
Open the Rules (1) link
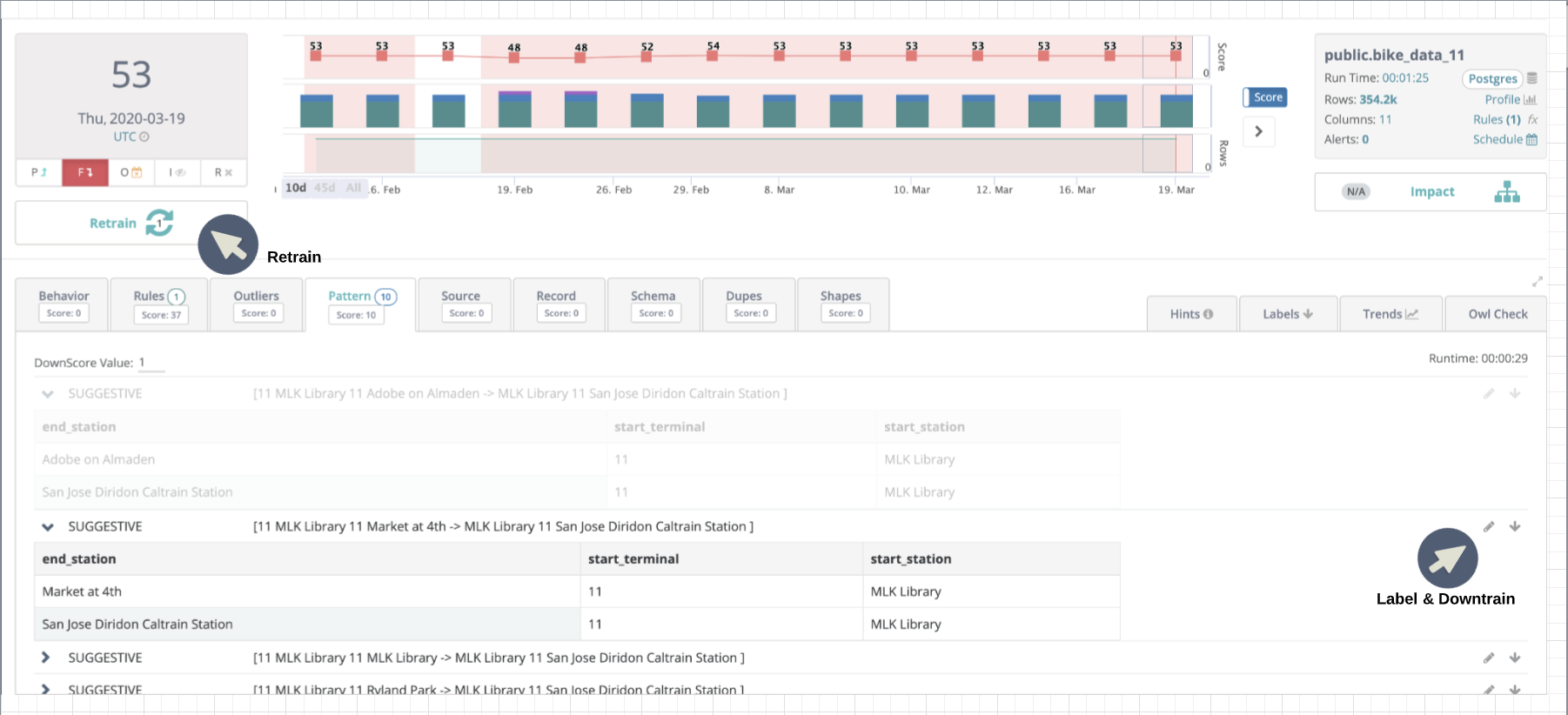coord(1496,120)
